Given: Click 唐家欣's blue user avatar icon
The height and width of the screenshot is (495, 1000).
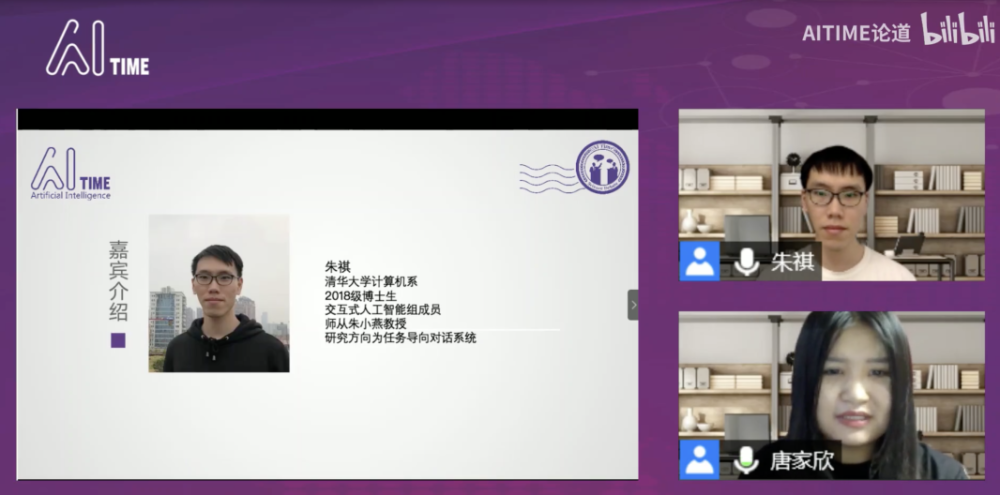Looking at the screenshot, I should [700, 459].
